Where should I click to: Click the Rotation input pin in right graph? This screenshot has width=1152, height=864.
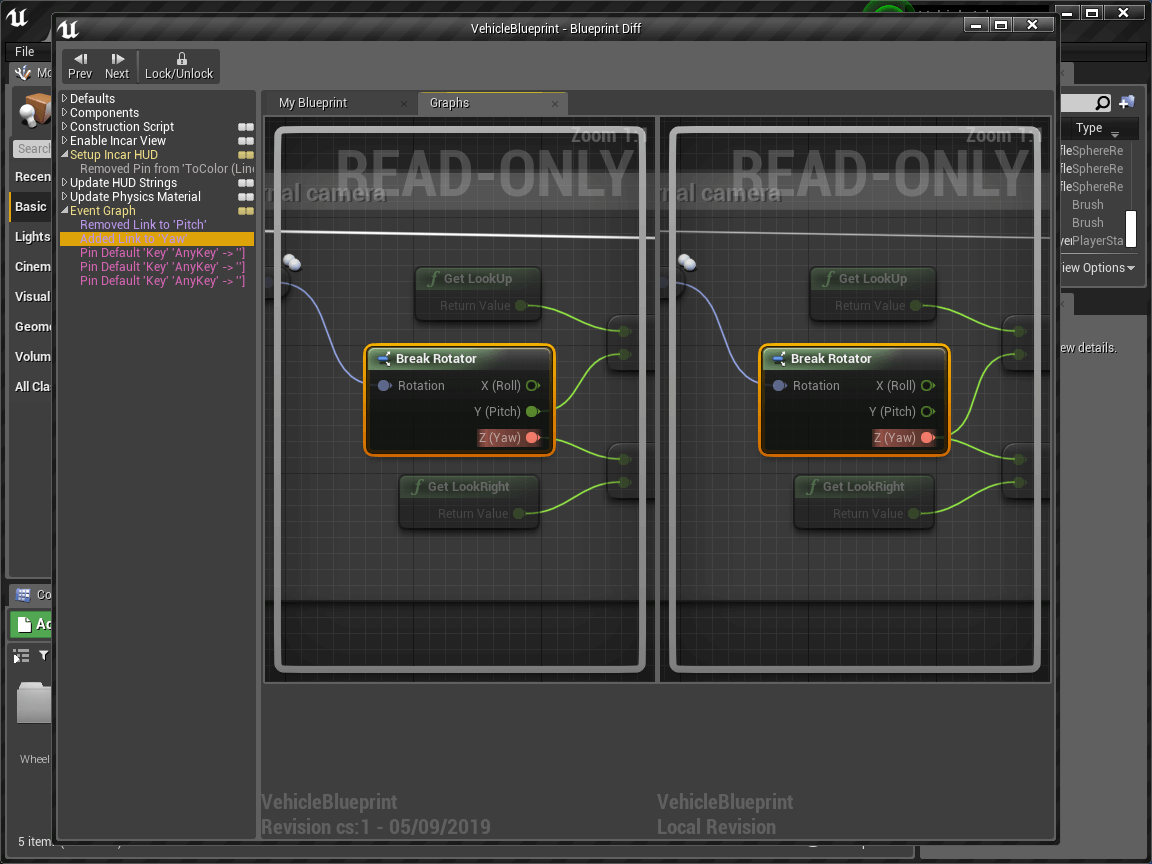[779, 386]
